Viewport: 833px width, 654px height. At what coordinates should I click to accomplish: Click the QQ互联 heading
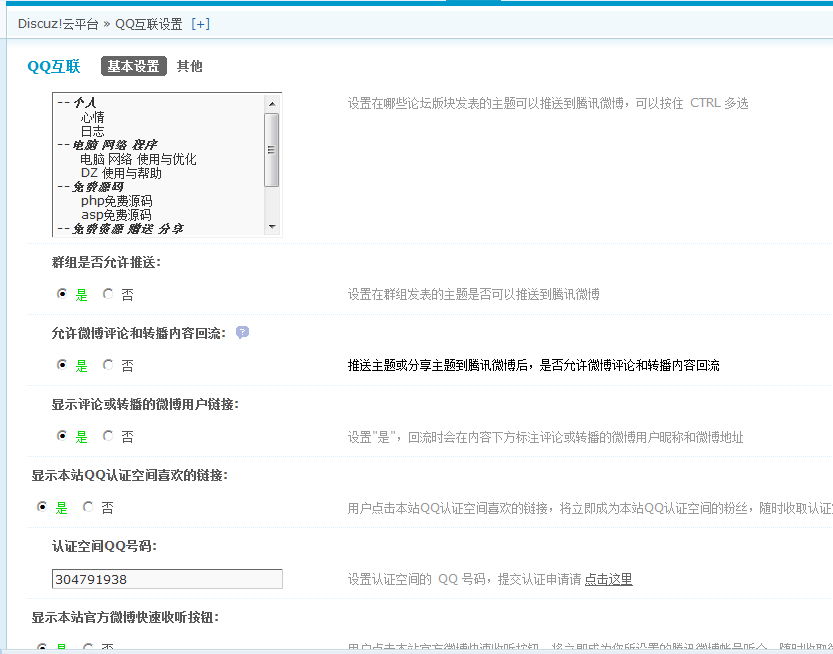point(54,66)
